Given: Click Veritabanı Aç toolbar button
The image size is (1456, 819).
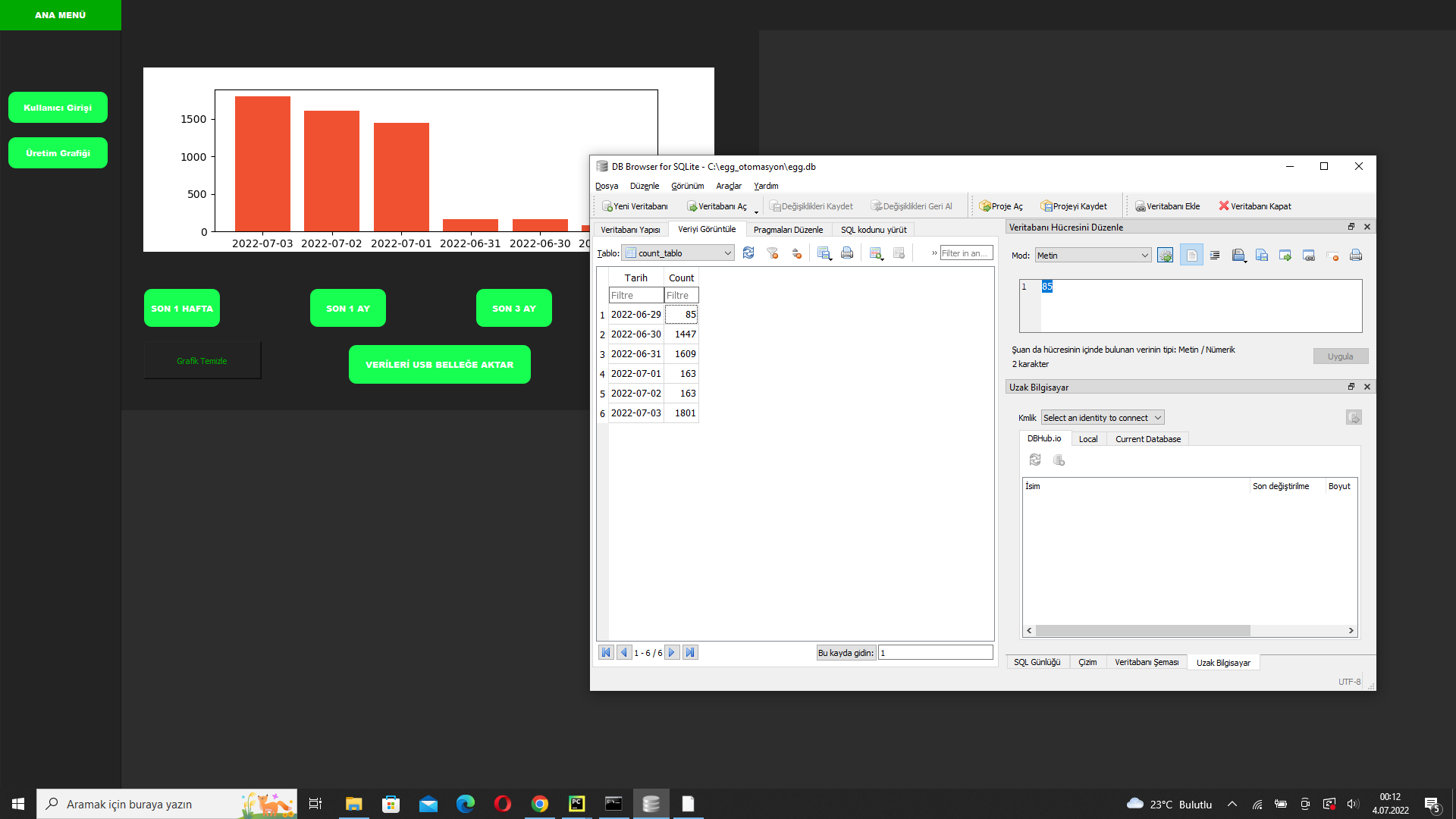Looking at the screenshot, I should [x=717, y=206].
